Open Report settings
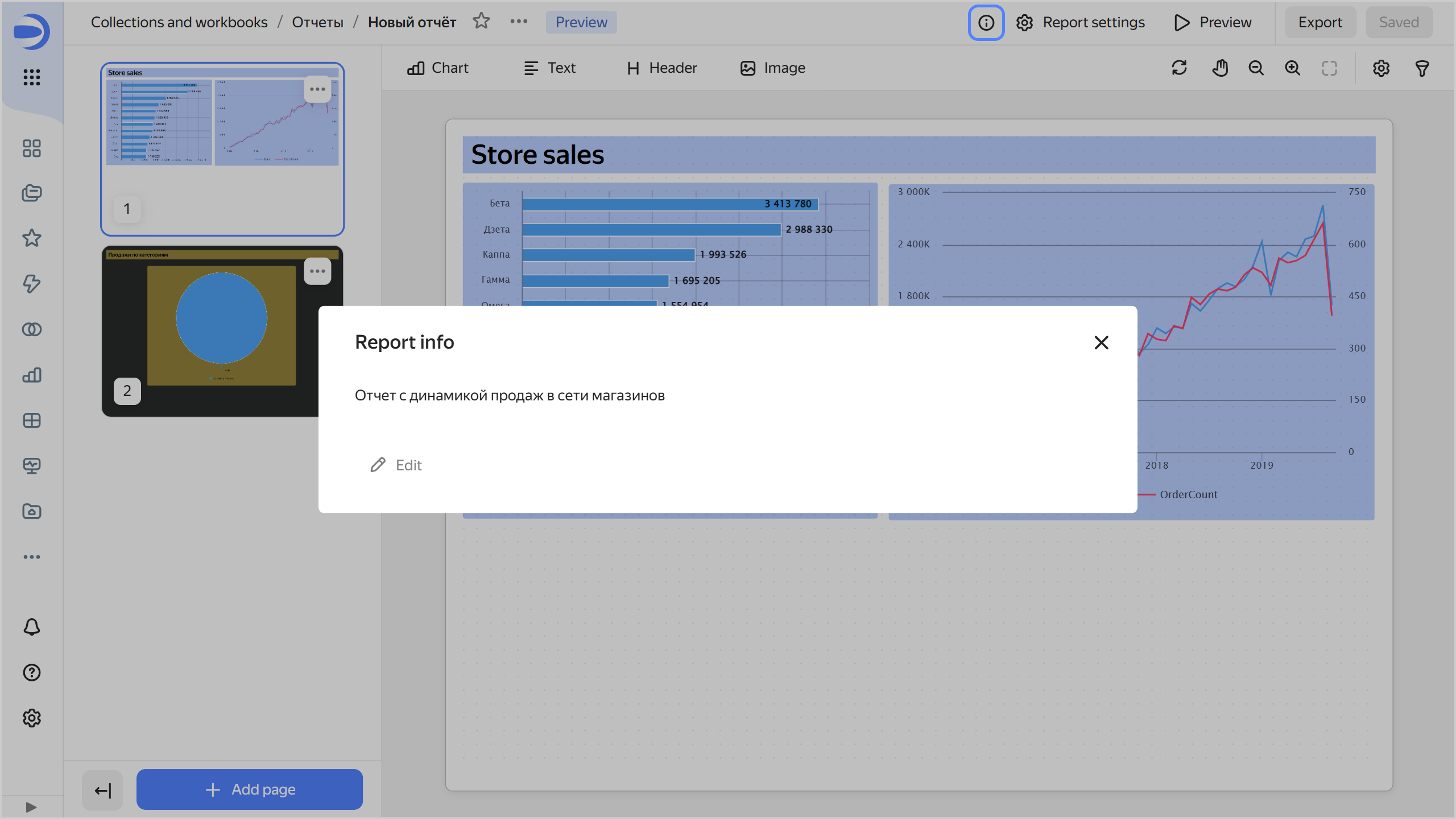1456x819 pixels. [x=1081, y=23]
